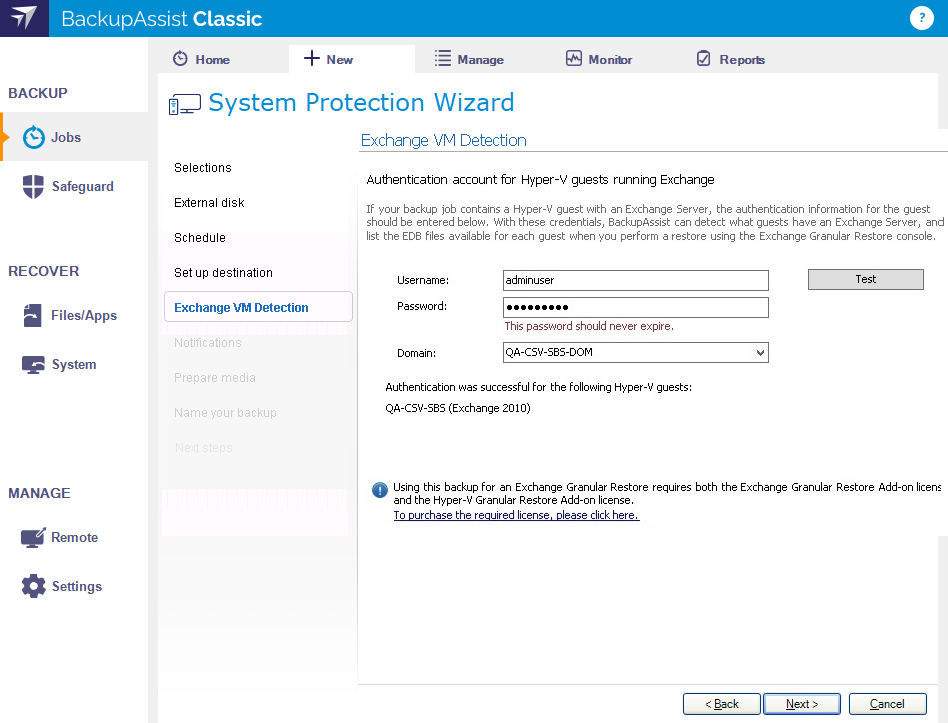
Task: Click the Domain: label
Action: click(x=417, y=353)
